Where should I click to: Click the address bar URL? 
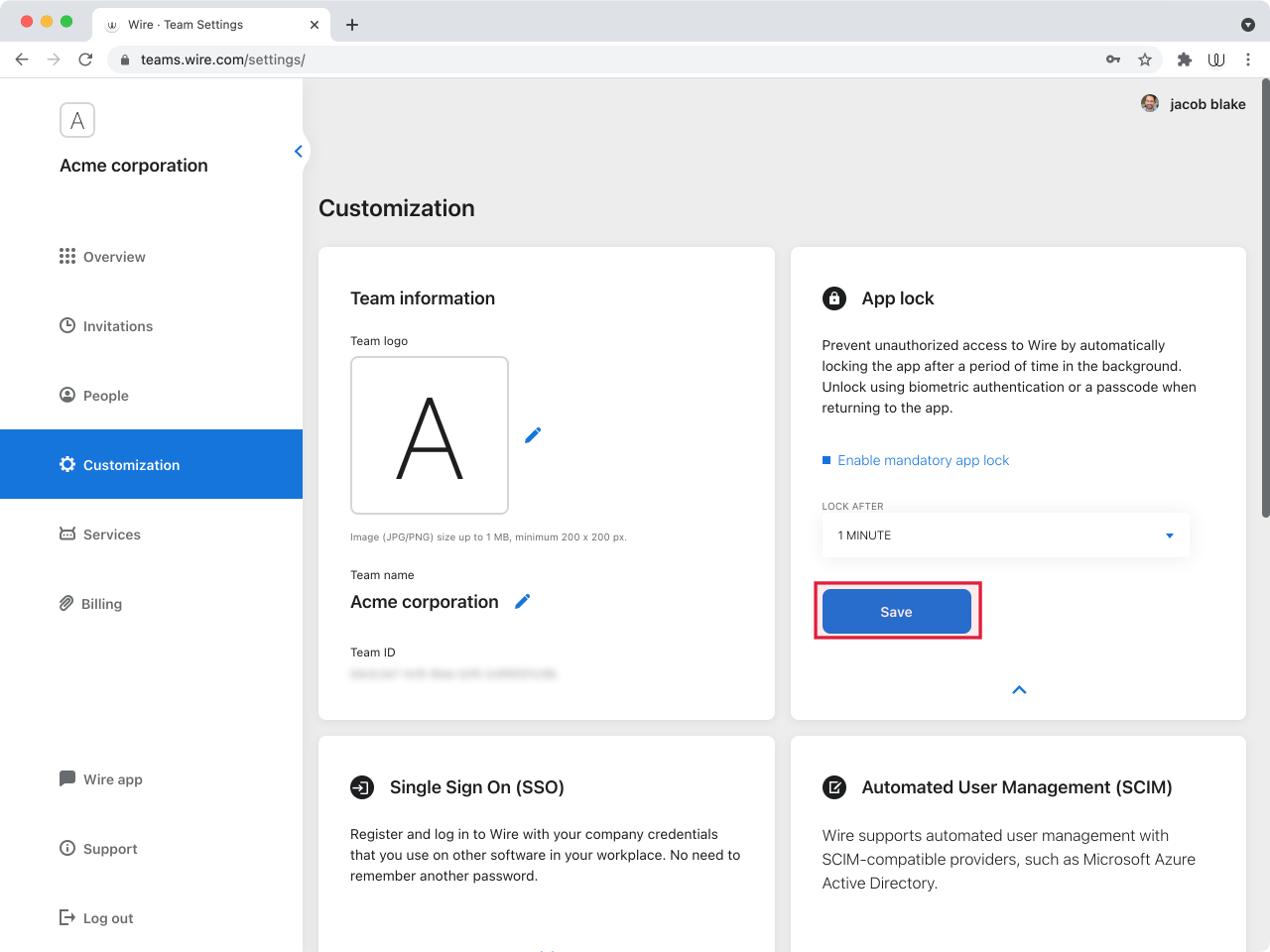pos(223,59)
